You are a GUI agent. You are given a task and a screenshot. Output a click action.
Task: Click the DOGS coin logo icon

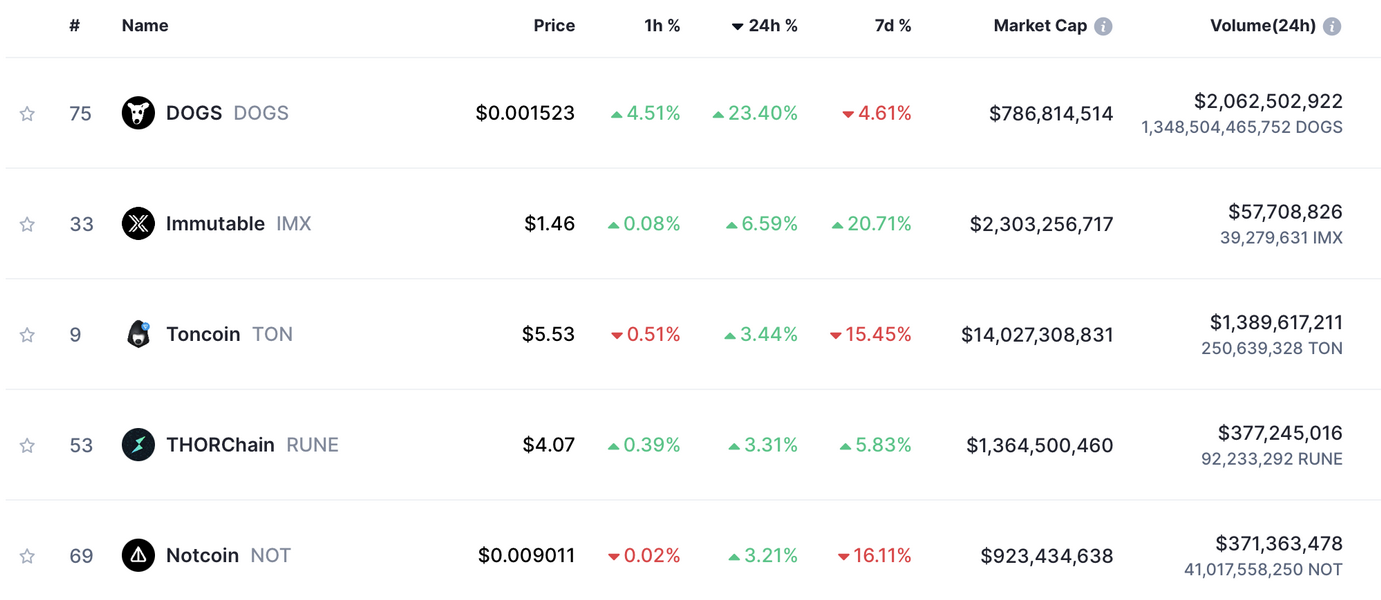pyautogui.click(x=138, y=113)
